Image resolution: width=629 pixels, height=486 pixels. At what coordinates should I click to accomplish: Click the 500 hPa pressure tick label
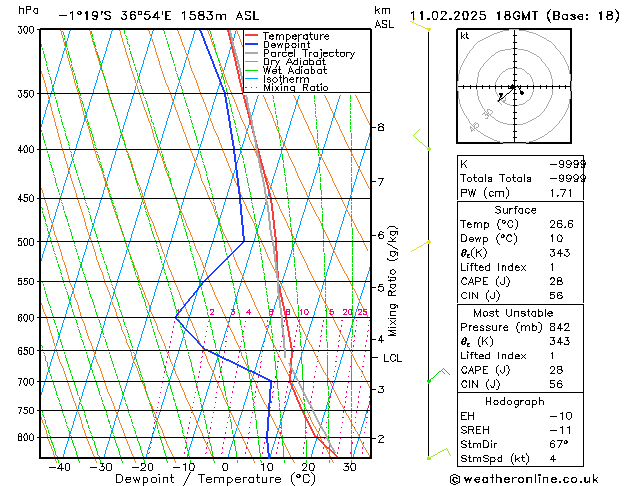click(26, 242)
